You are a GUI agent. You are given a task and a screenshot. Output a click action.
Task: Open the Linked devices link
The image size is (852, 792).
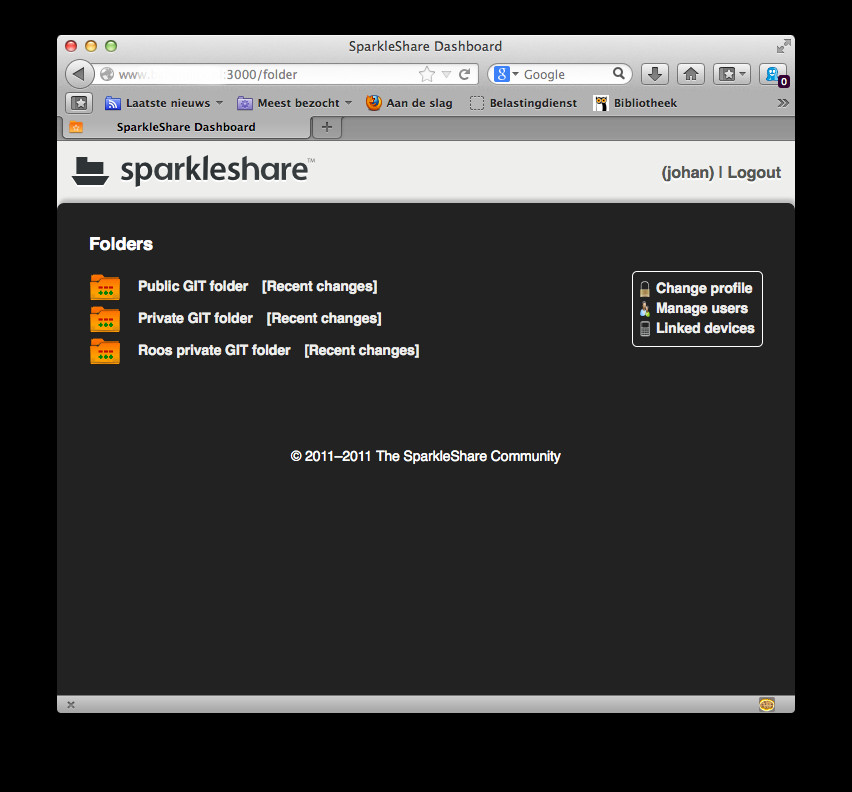point(705,328)
